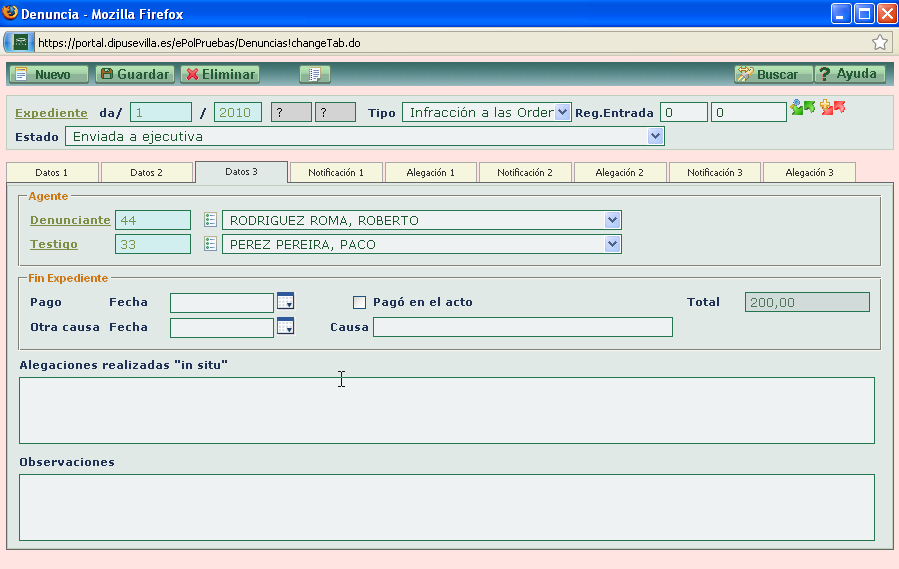Open the Testigo agent name dropdown
Screen dimensions: 899x569
coord(612,244)
